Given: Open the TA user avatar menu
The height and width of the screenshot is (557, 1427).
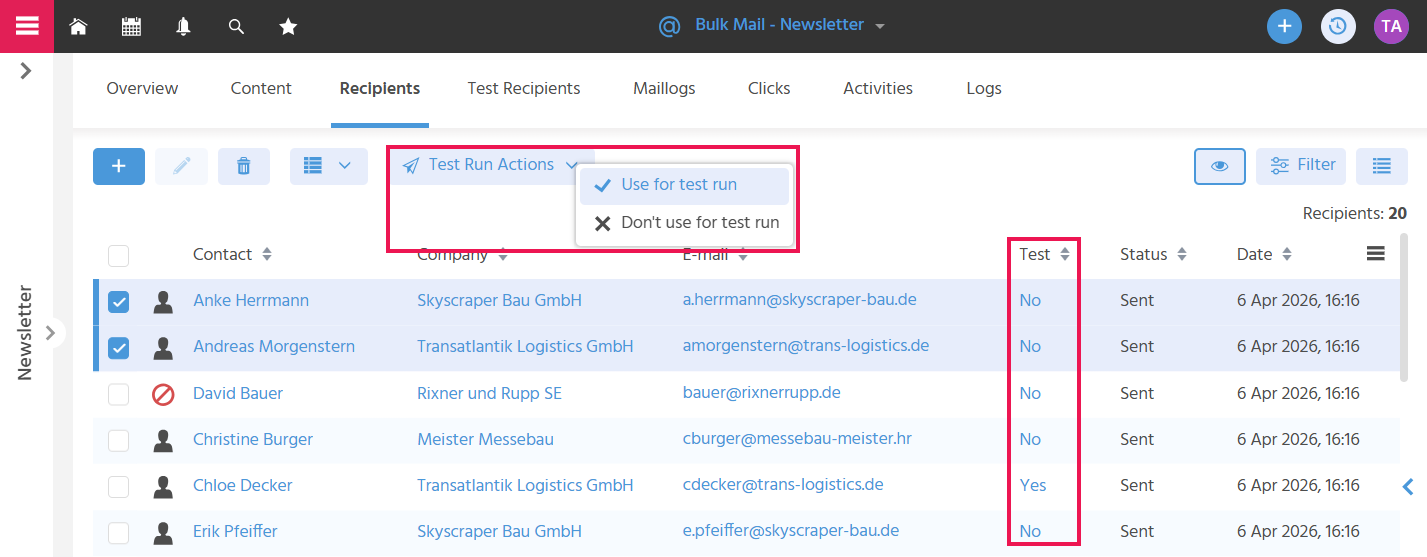Looking at the screenshot, I should [x=1391, y=26].
